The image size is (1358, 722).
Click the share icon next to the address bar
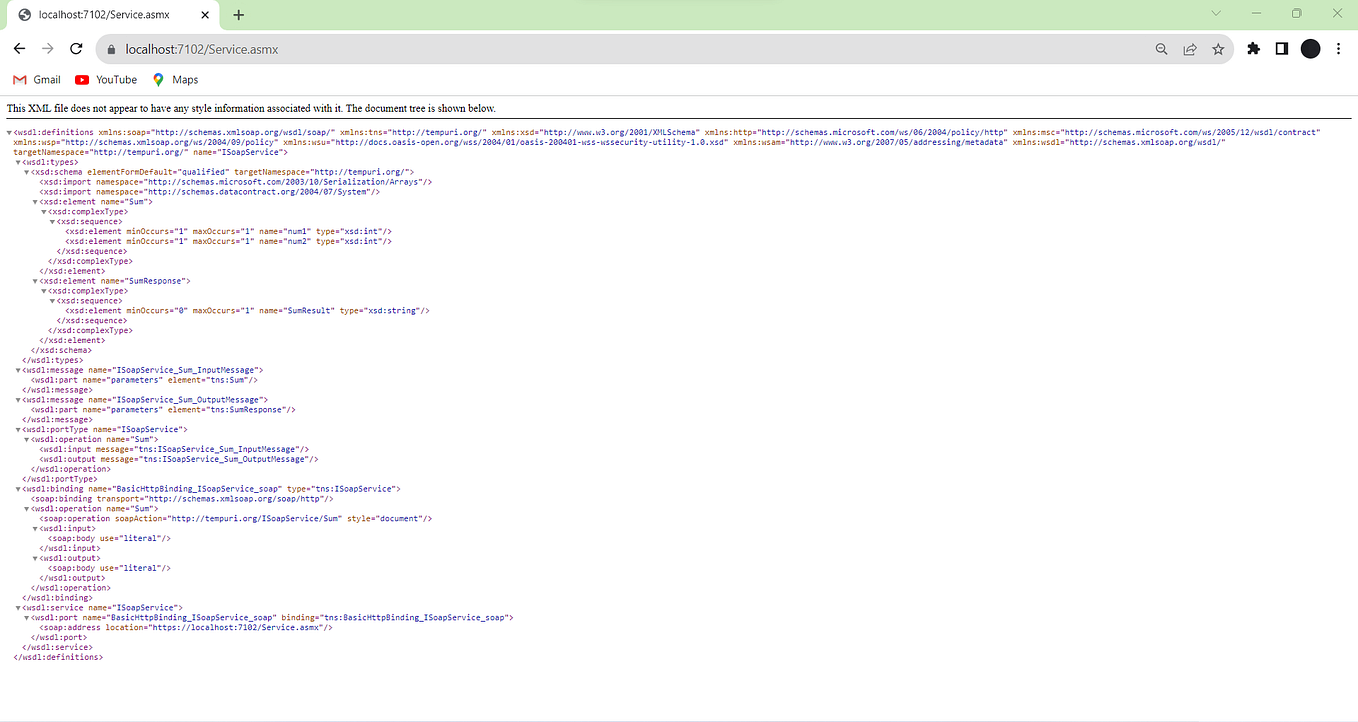pos(1189,48)
